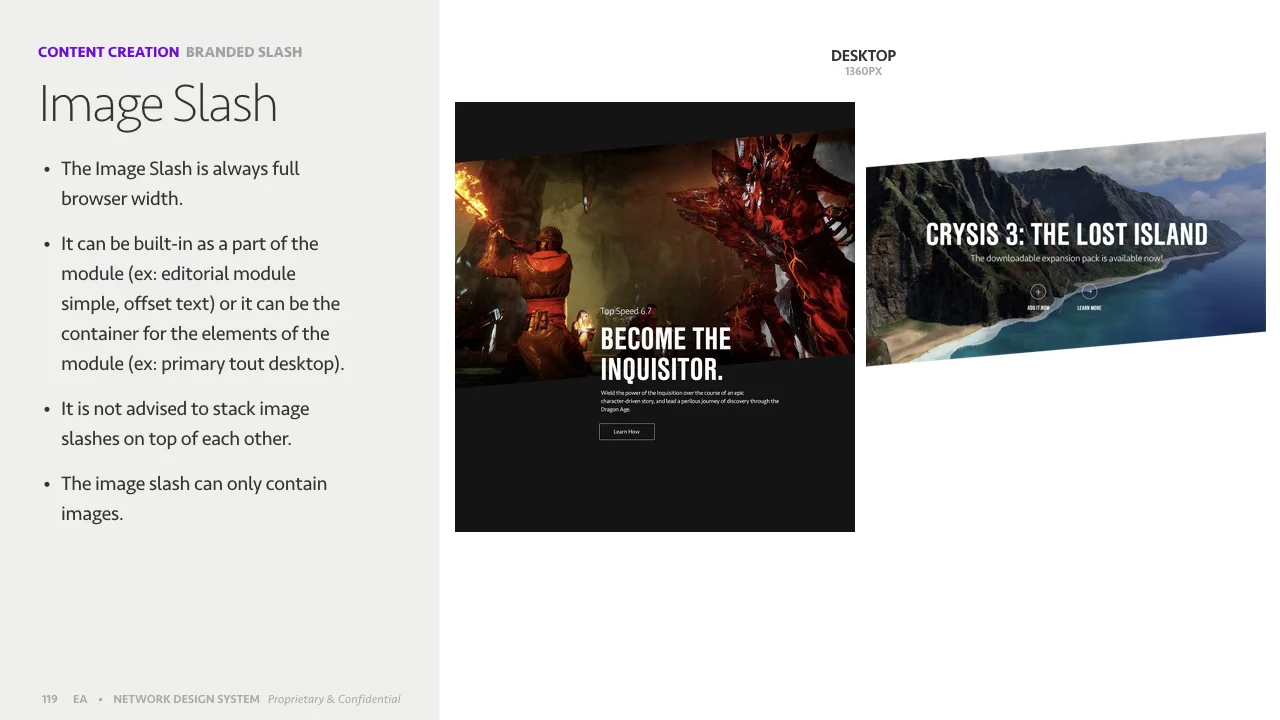Screen dimensions: 1280x720
Task: Click the CRYSIS 3: THE LOST ISLAND headline
Action: [1066, 234]
